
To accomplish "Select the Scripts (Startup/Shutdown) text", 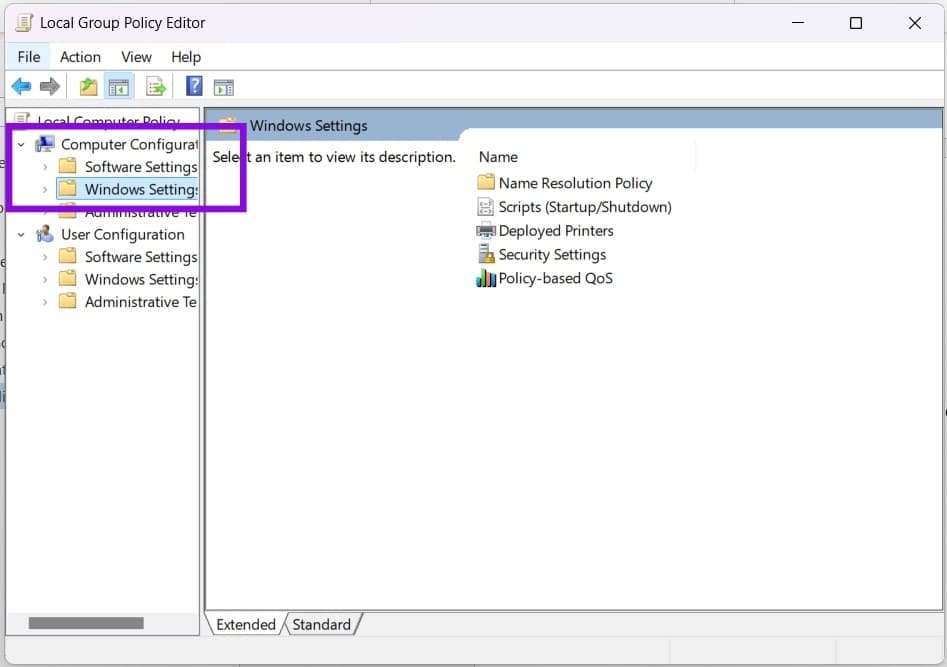I will [x=585, y=207].
